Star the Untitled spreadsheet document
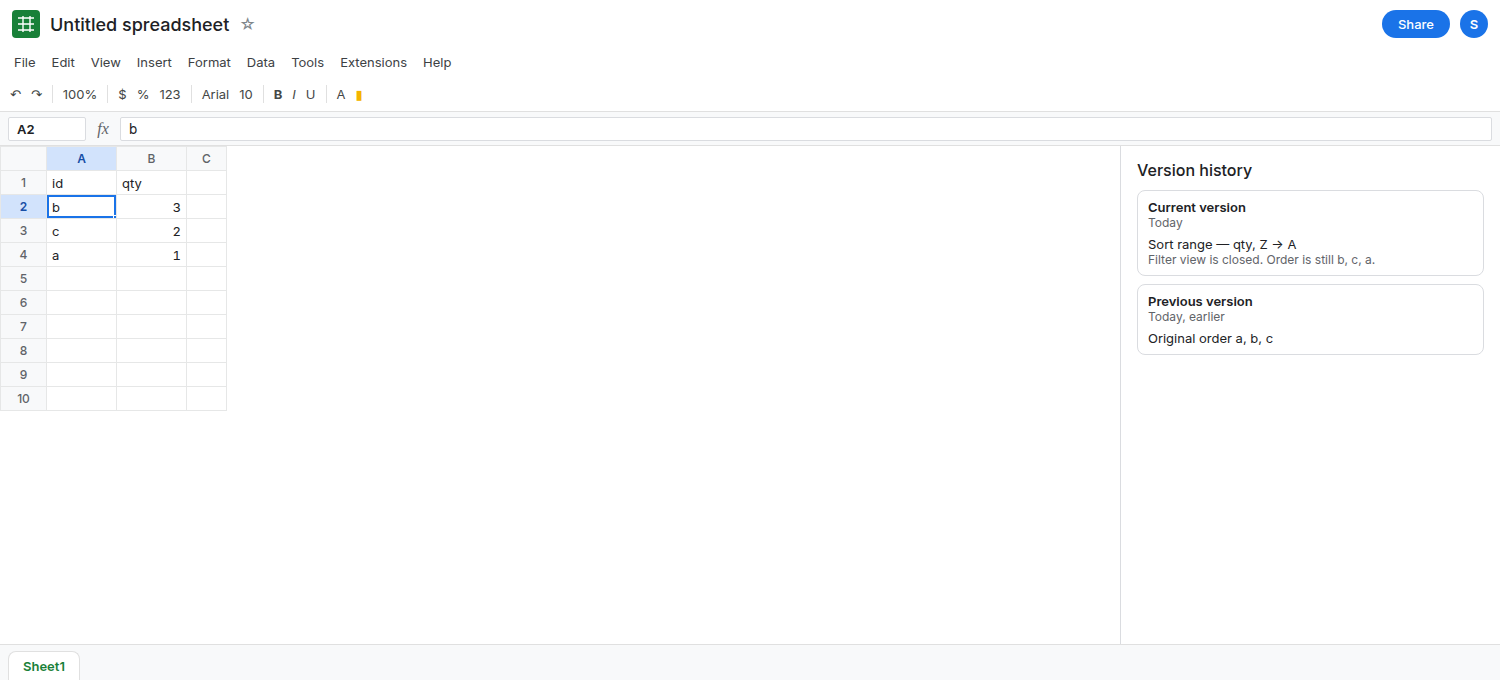 tap(248, 24)
